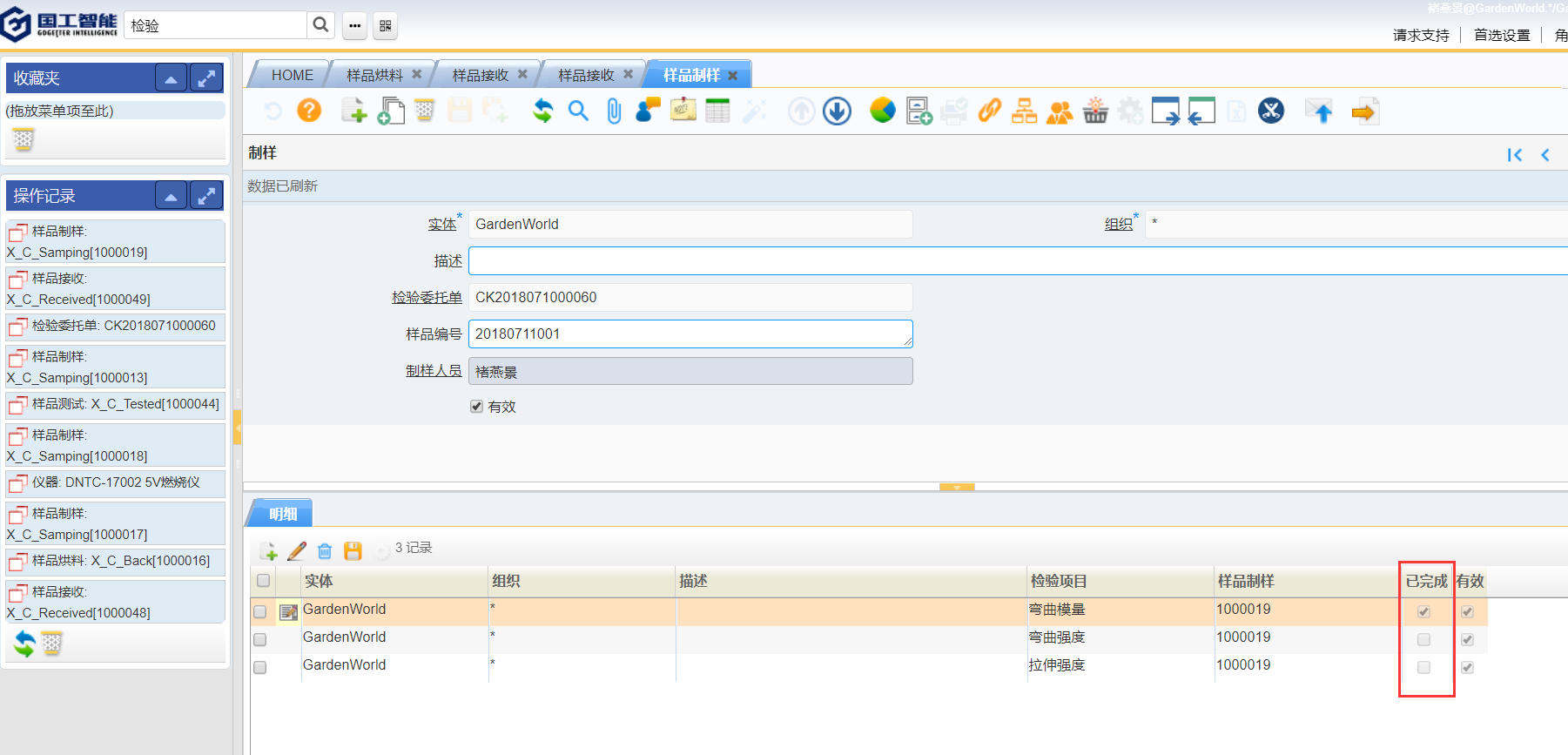Click the orange collapse handle above the 明细 tab
This screenshot has width=1568, height=755.
pos(957,488)
